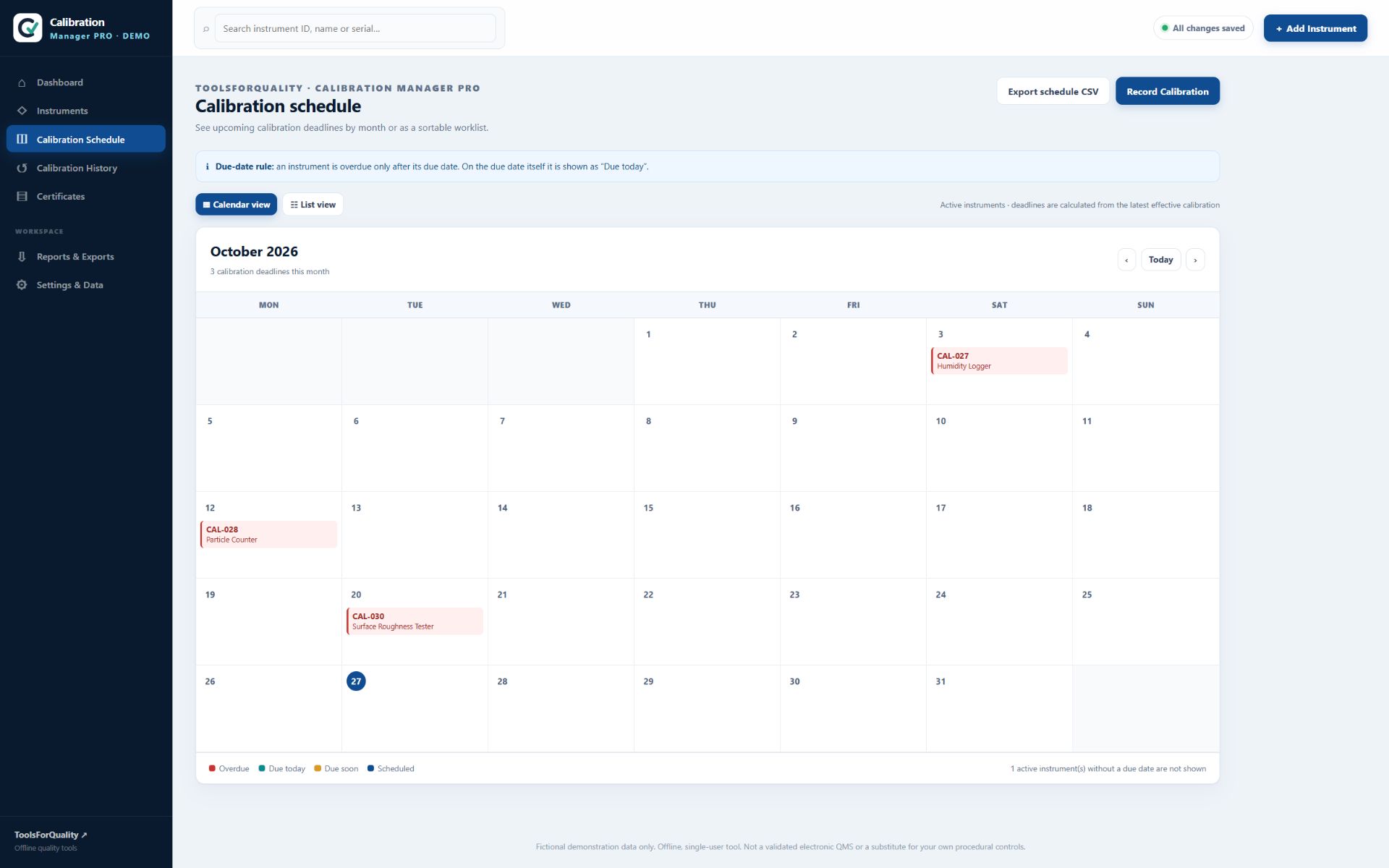Screen dimensions: 1389x868
Task: Open Settings & Data page
Action: [85, 285]
